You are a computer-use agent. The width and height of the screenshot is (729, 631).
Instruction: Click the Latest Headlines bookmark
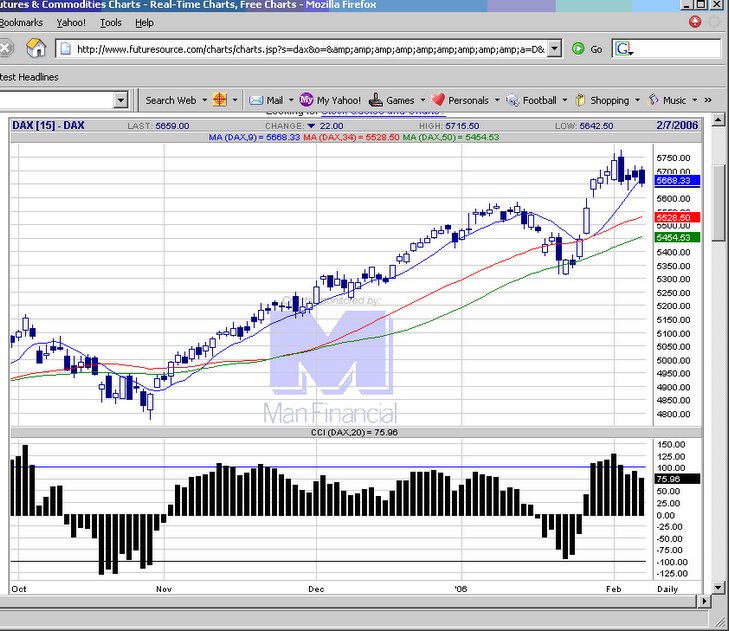click(29, 77)
